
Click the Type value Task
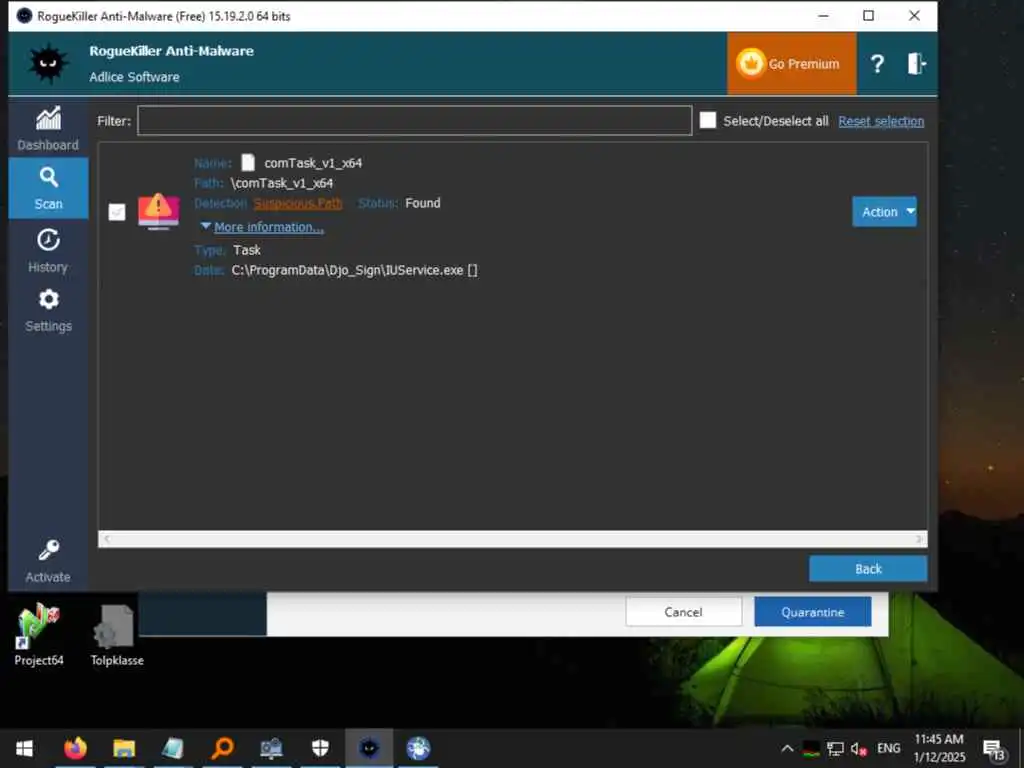tap(247, 250)
